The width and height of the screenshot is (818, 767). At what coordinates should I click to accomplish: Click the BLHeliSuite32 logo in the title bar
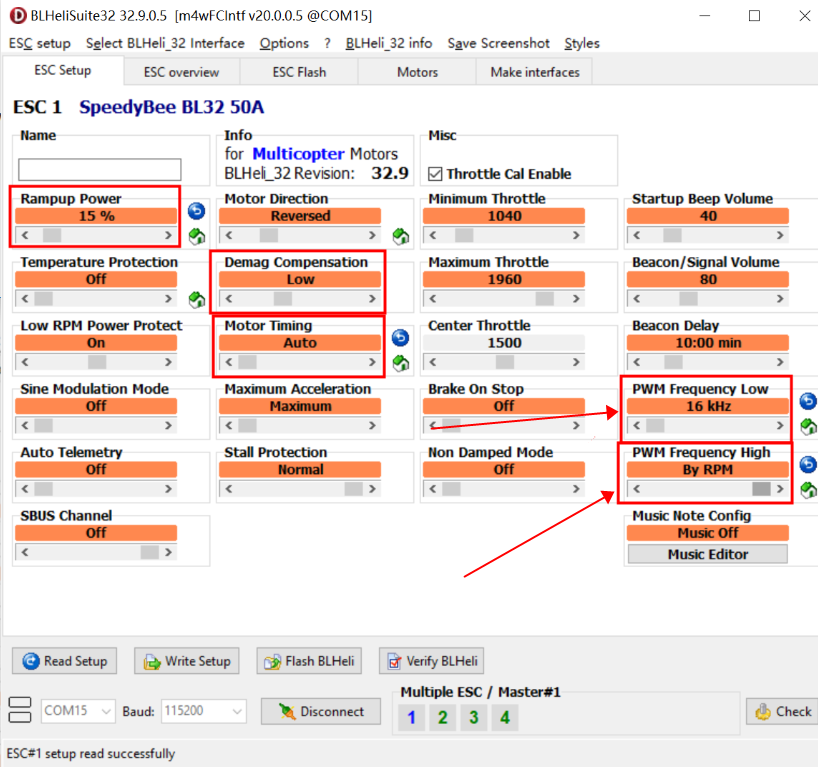coord(18,16)
